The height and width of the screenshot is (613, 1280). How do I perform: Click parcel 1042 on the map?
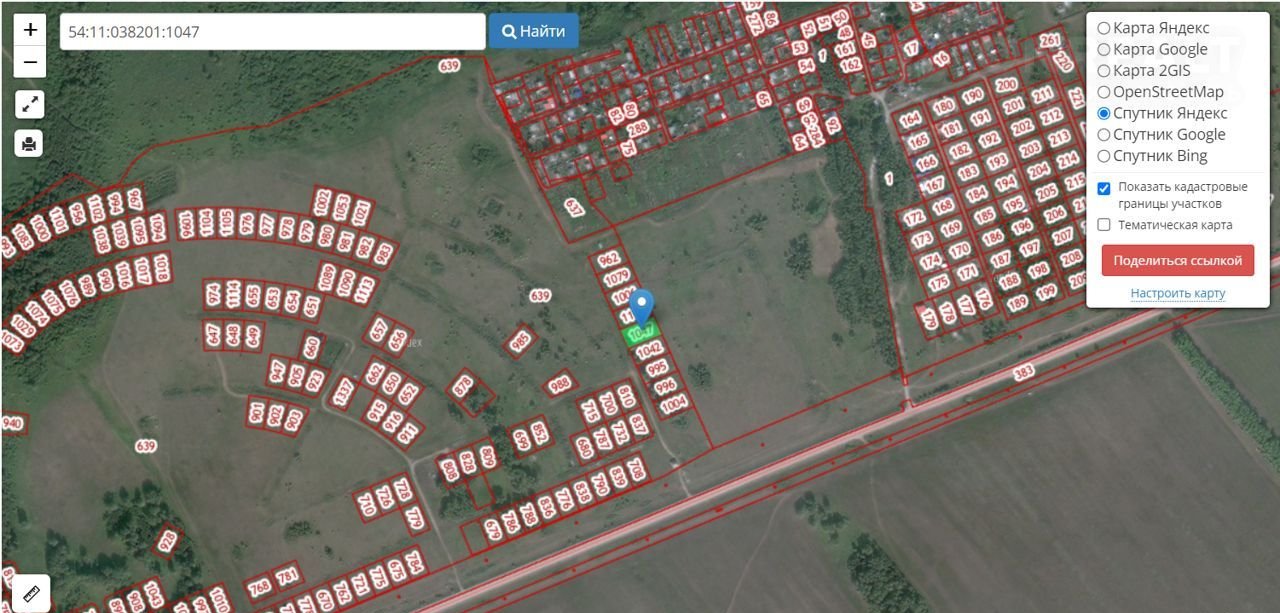pyautogui.click(x=649, y=350)
